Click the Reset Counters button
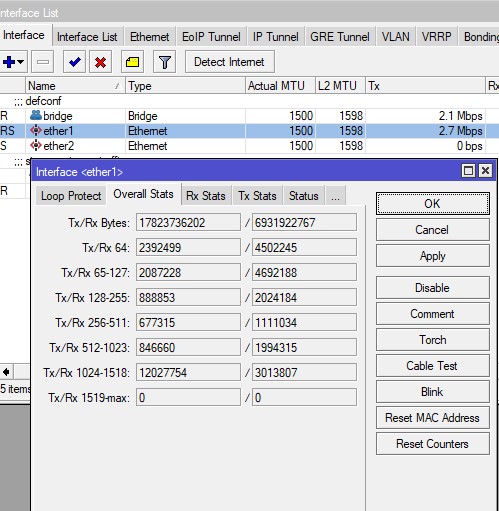 pyautogui.click(x=433, y=444)
